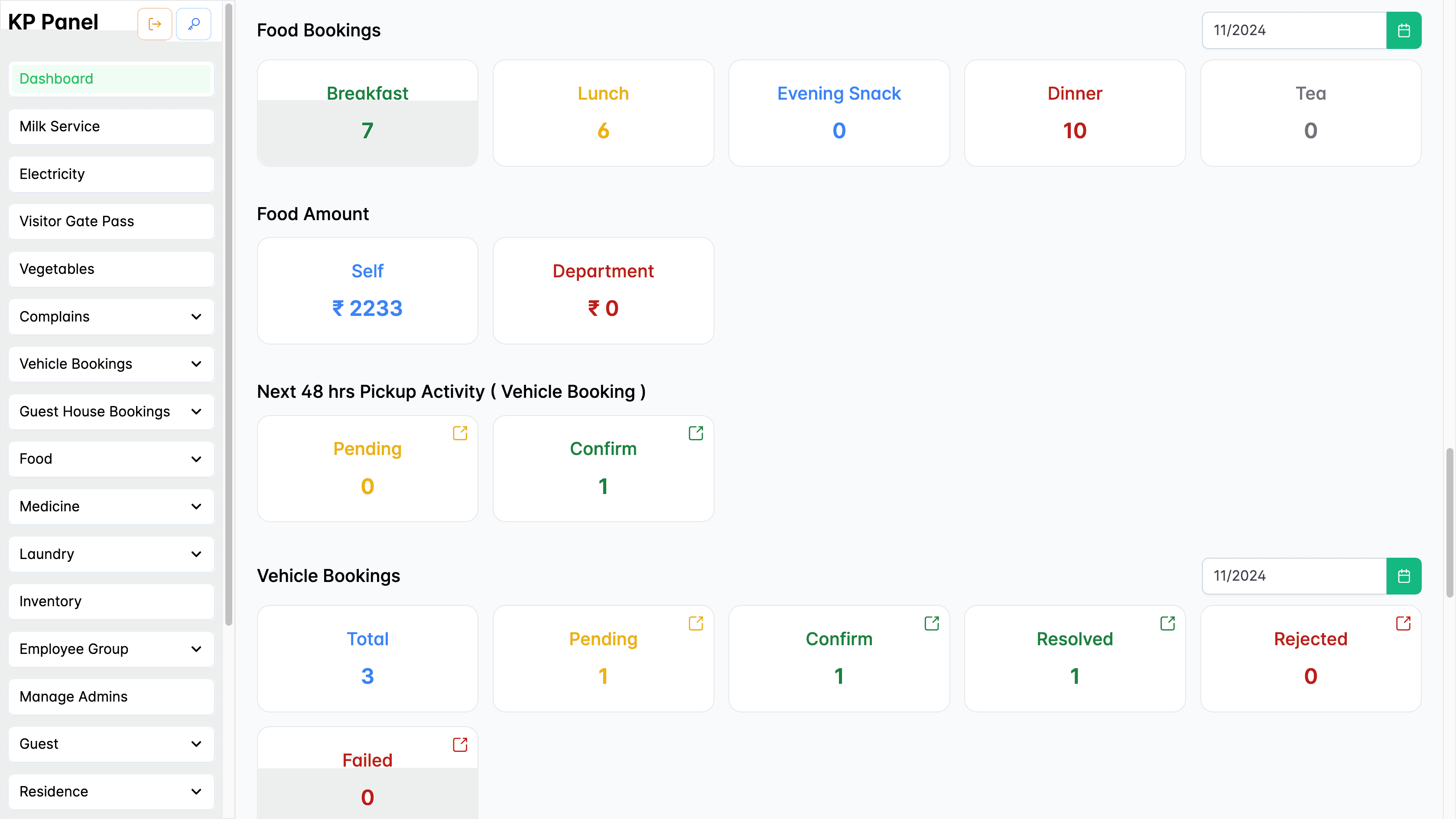Open external link on 48 hrs Confirm card
The image size is (1456, 819).
696,433
